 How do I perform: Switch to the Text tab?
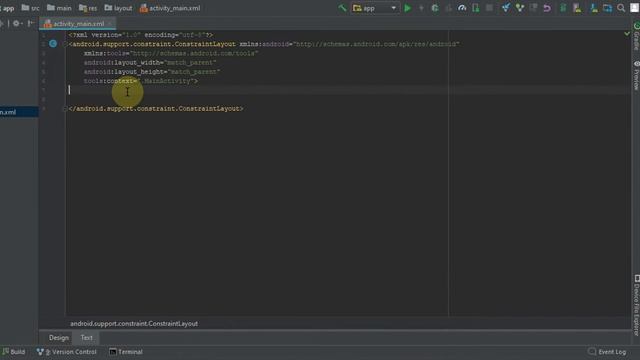pyautogui.click(x=87, y=338)
